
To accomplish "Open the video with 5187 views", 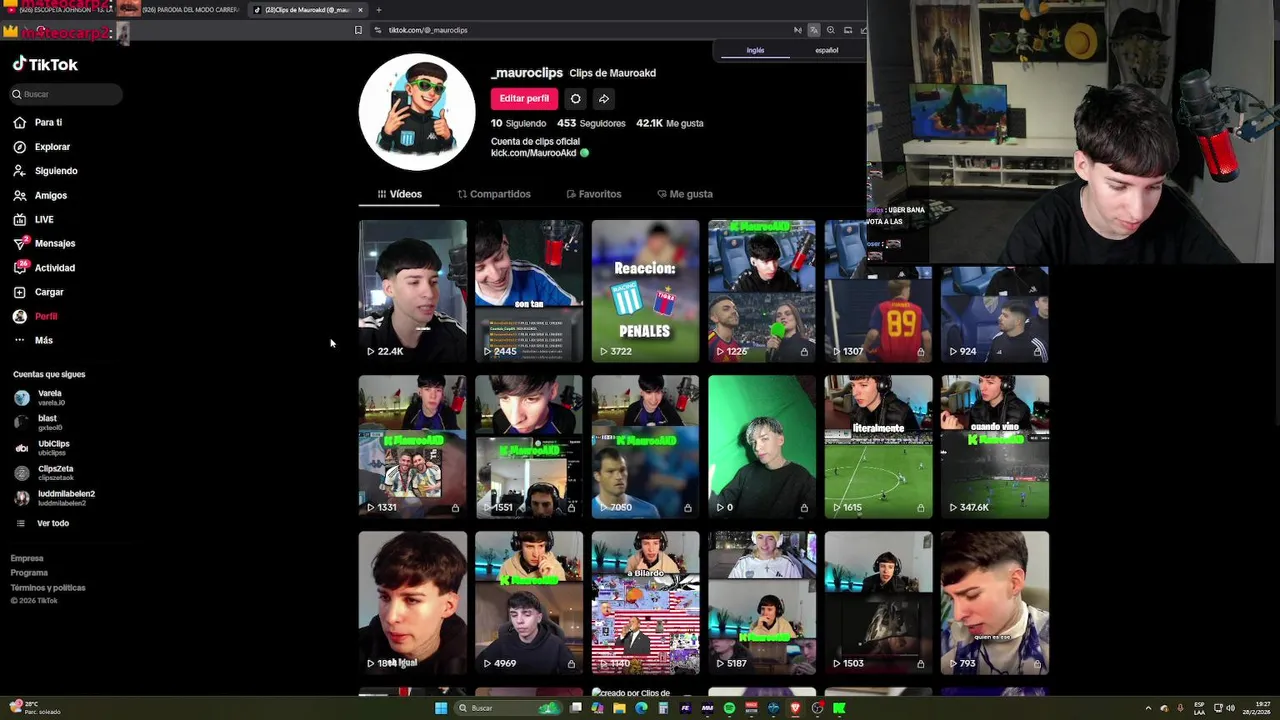I will point(762,603).
